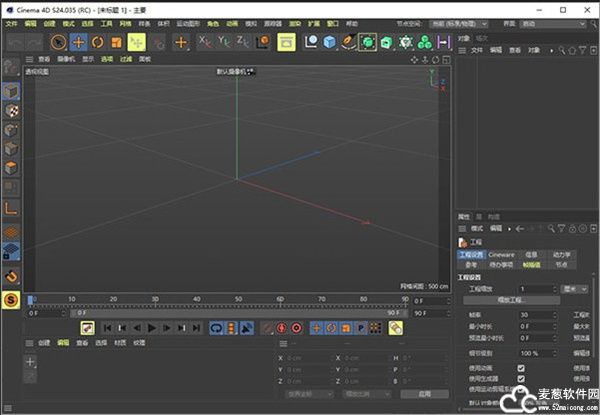Screen dimensions: 600x415
Task: Toggle the 使用生成器 checkbox
Action: coord(521,379)
